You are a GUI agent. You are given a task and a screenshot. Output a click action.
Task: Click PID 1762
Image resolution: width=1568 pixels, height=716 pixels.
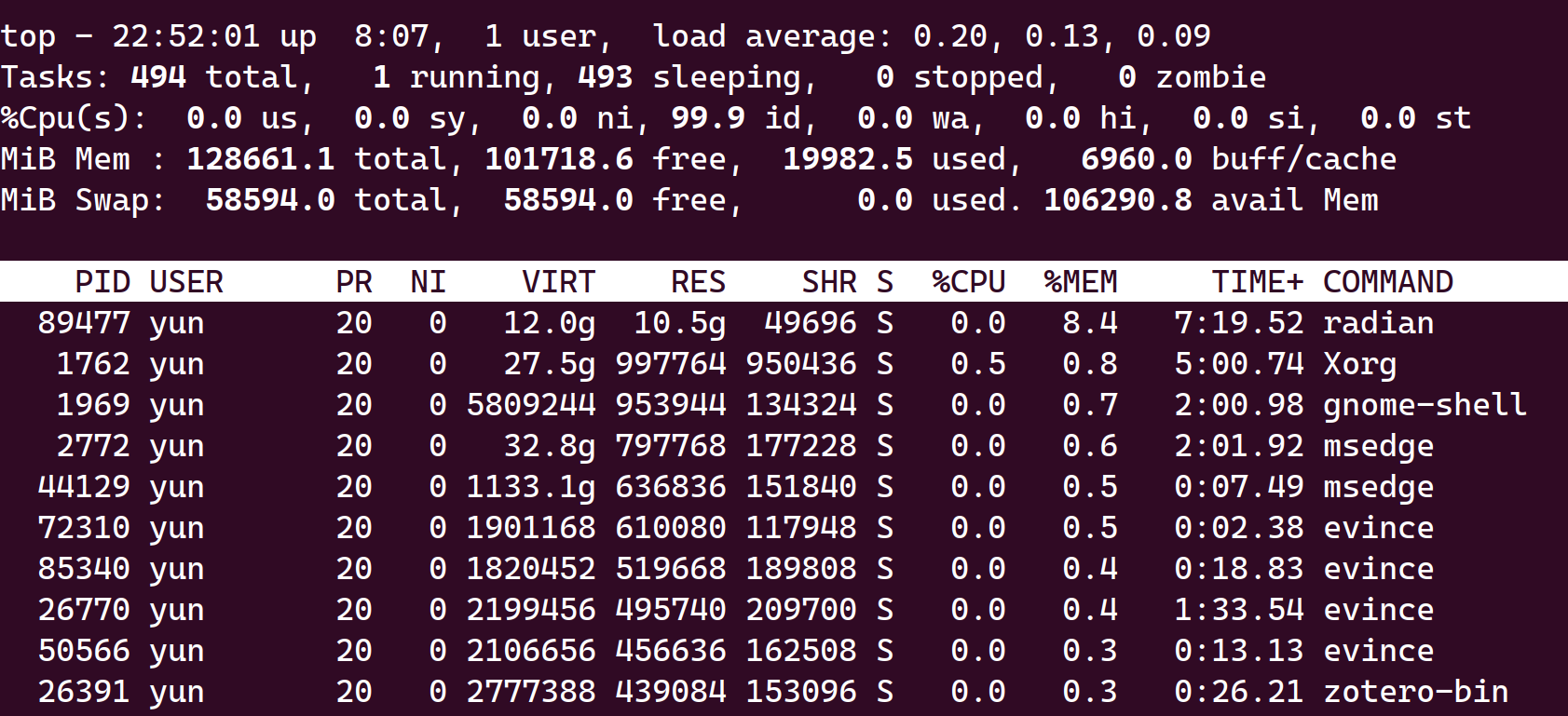pos(93,364)
